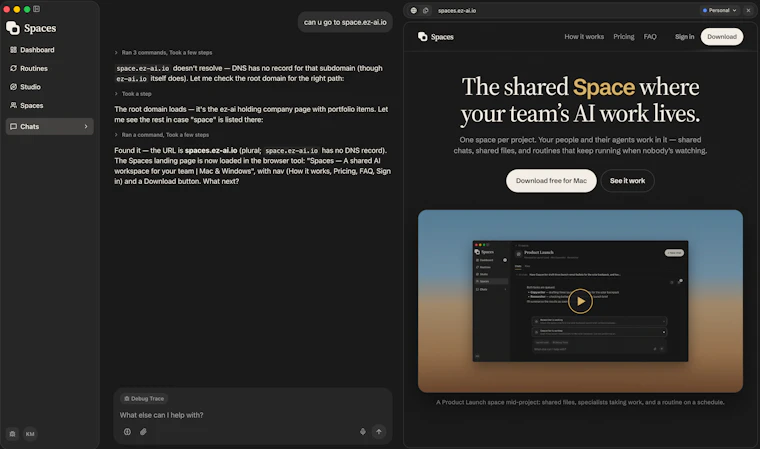Image resolution: width=760 pixels, height=449 pixels.
Task: Start voice input with the microphone icon
Action: [363, 432]
